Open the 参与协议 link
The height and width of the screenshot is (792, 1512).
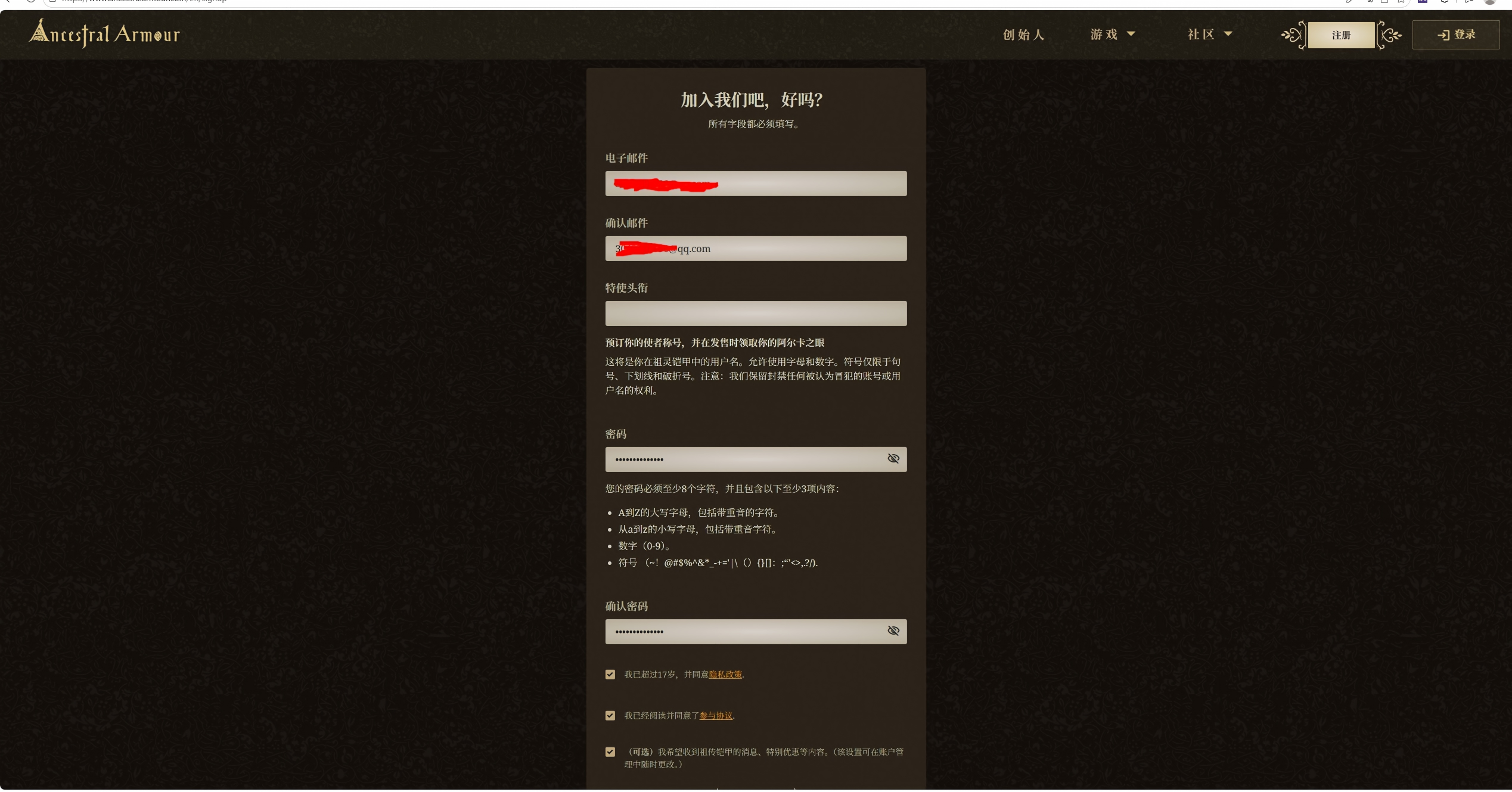tap(716, 716)
